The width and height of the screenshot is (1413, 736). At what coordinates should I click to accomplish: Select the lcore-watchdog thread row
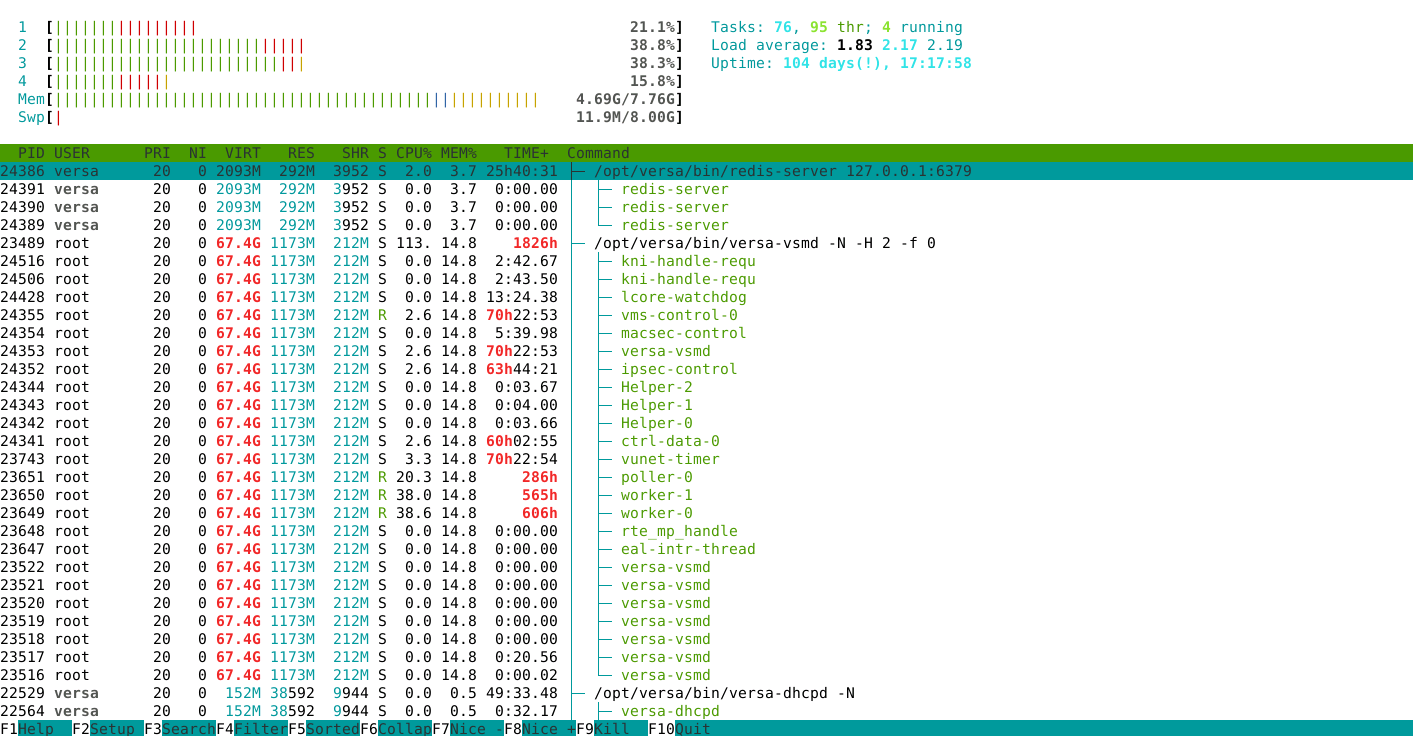pos(706,297)
